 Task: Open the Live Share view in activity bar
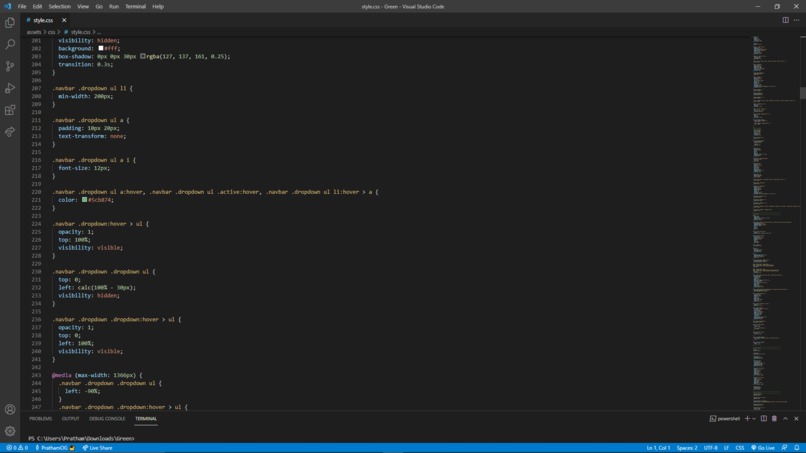click(x=10, y=132)
